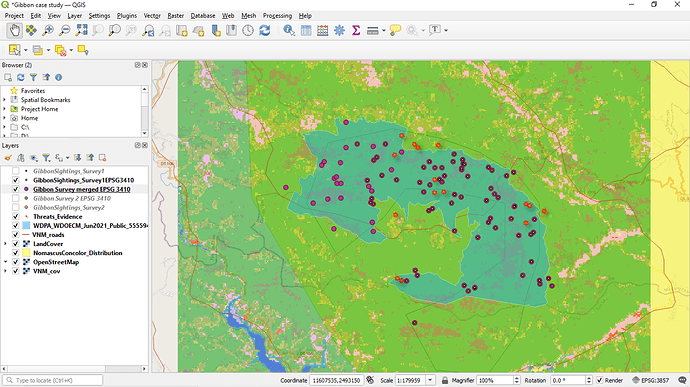Click the NomascusConcolor_Distribution yellow swatch
690x387 pixels.
coord(26,253)
